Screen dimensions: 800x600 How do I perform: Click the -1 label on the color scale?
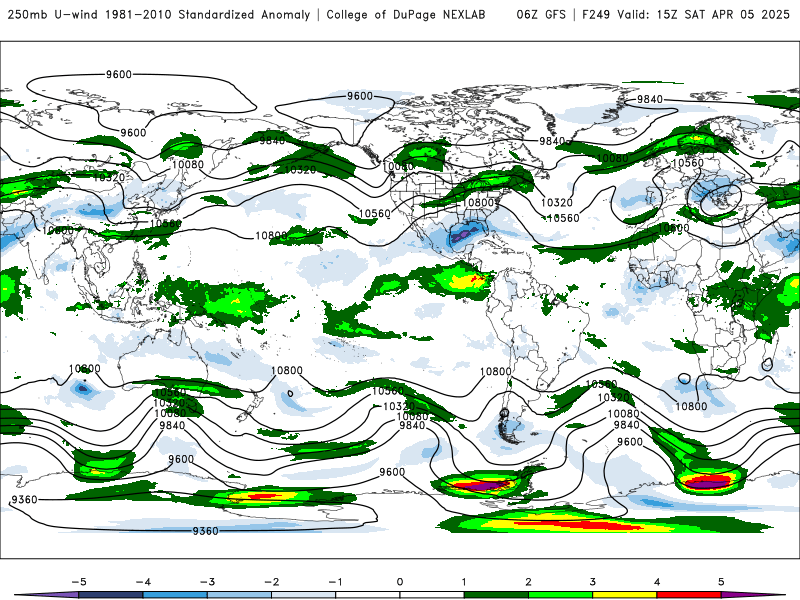(x=335, y=582)
